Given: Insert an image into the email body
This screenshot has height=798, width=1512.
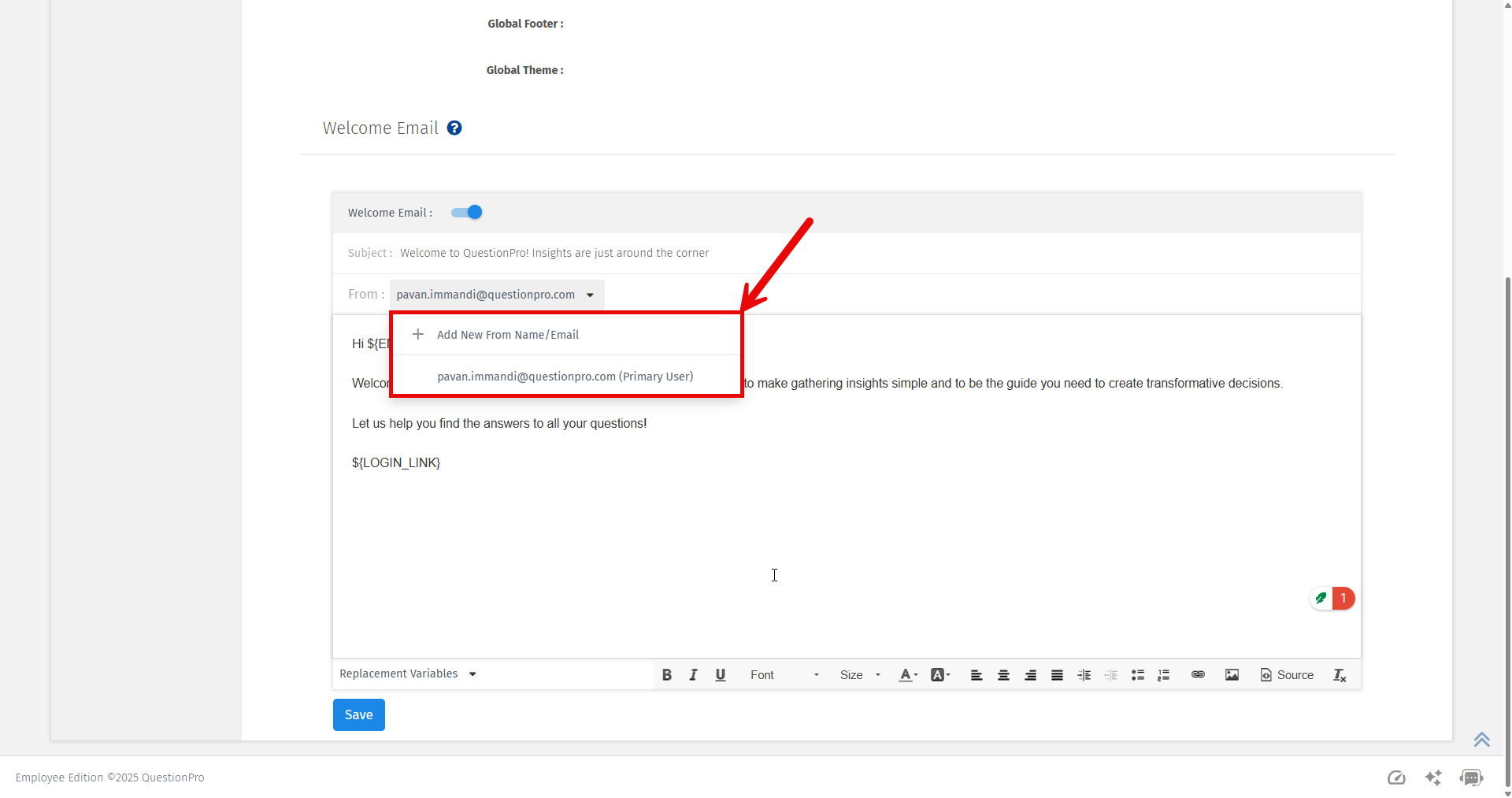Looking at the screenshot, I should click(x=1232, y=674).
